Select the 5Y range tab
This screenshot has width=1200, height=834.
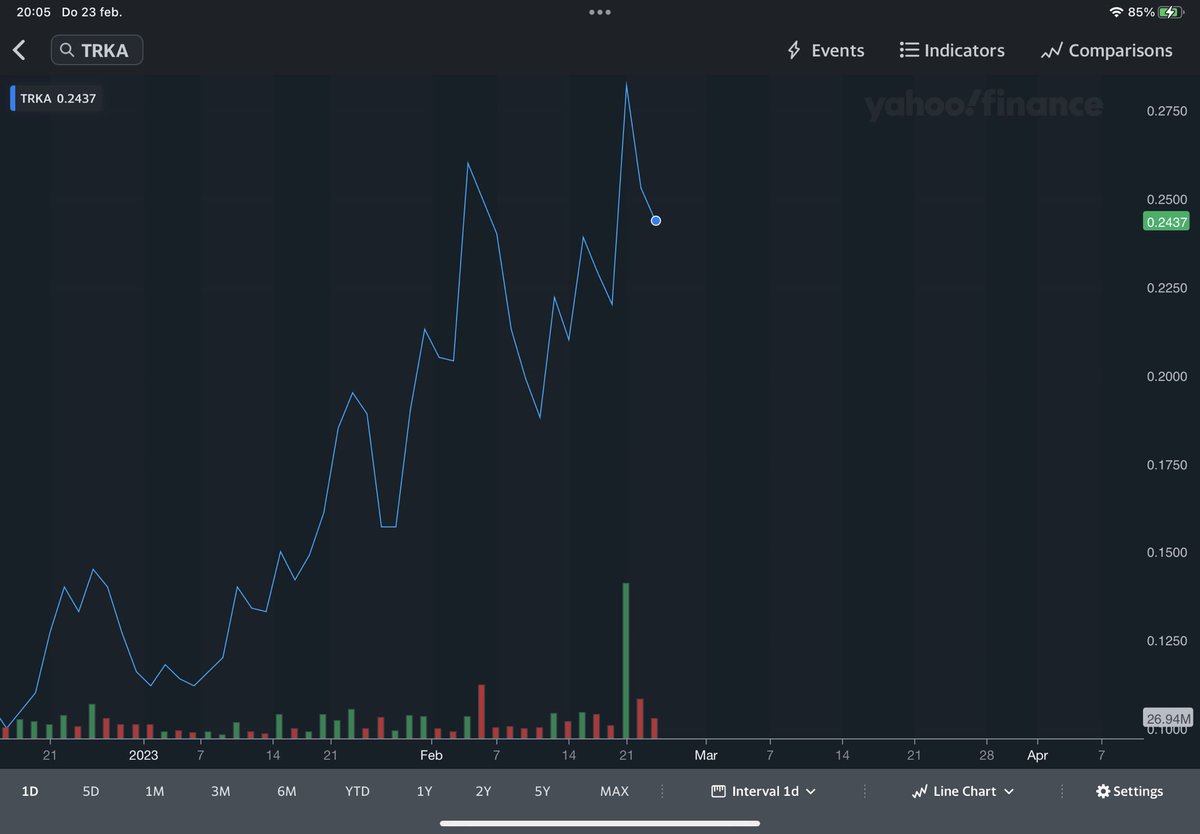pyautogui.click(x=542, y=791)
